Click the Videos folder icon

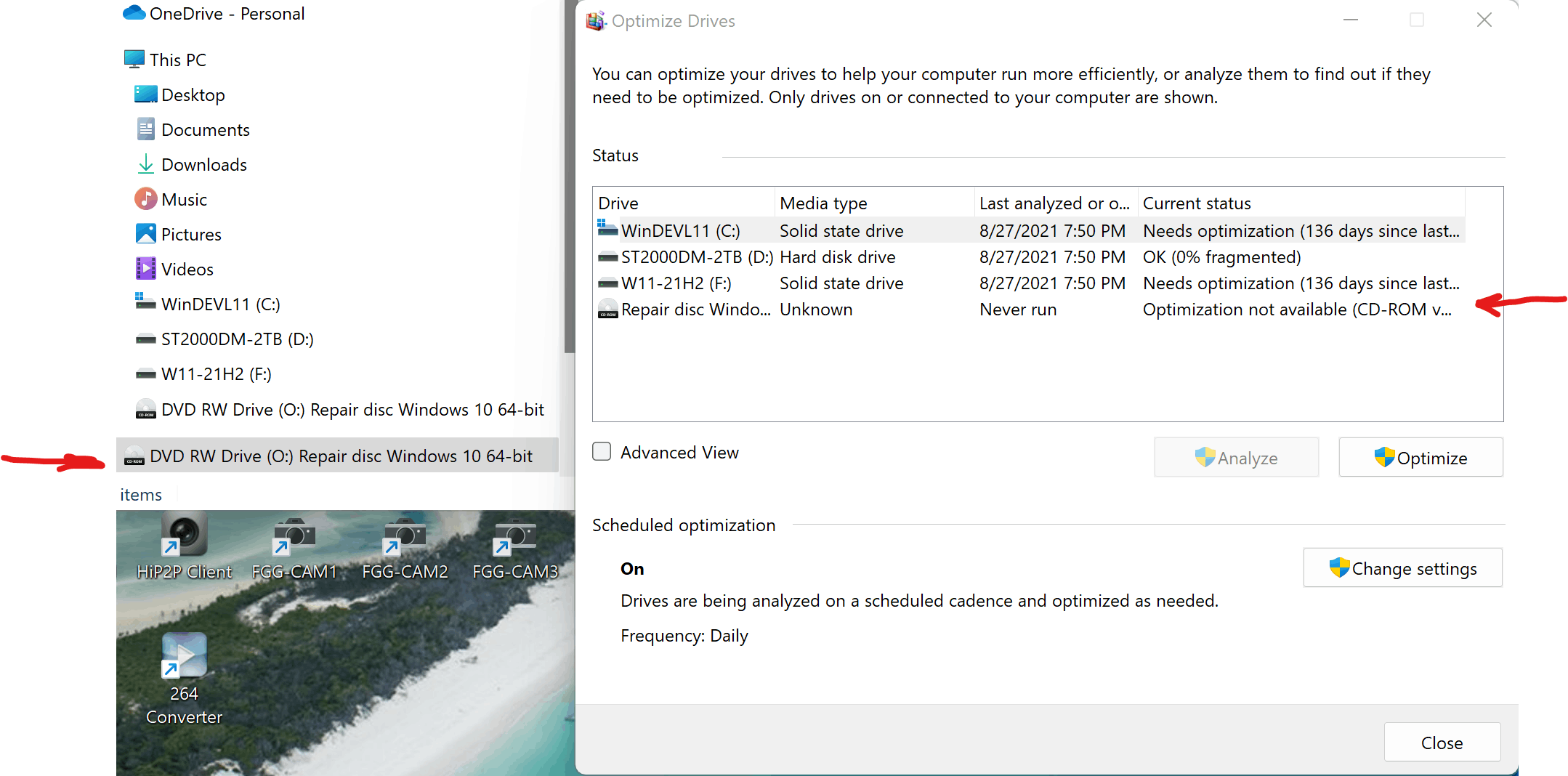pos(145,269)
